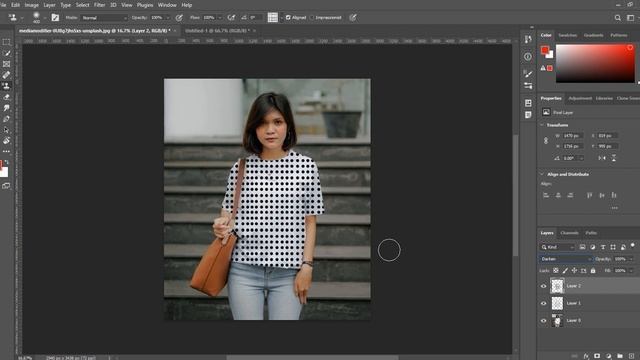
Task: Open the Plugins menu
Action: pos(145,5)
